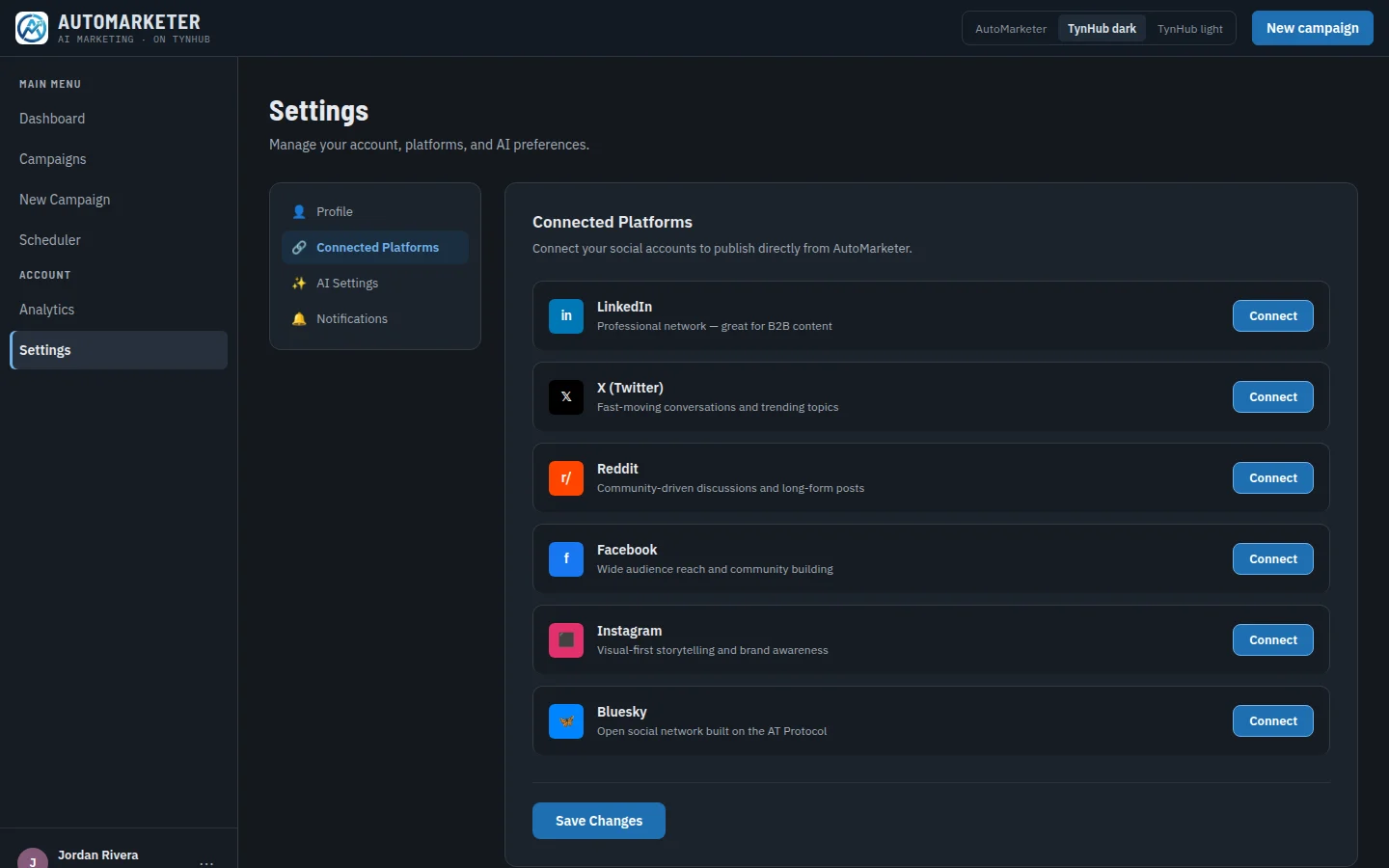Click the AUTOMARKETER brand name
Viewport: 1389px width, 868px height.
[x=129, y=21]
